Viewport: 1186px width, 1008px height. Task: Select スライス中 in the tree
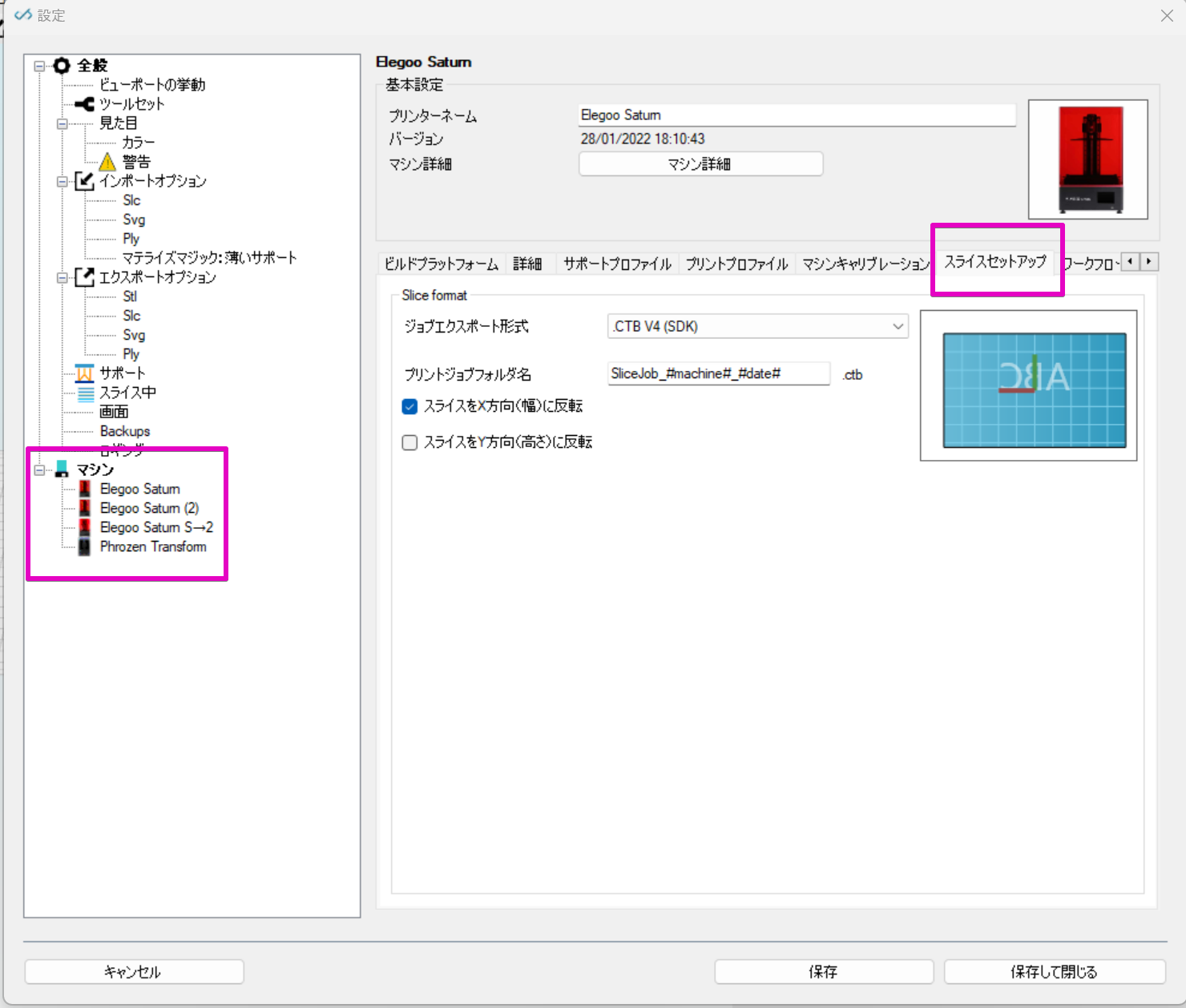point(127,393)
